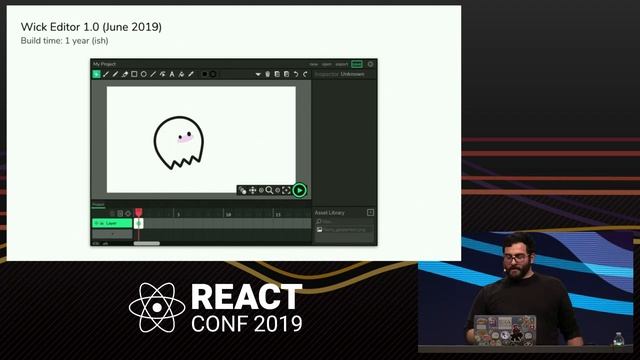Image resolution: width=640 pixels, height=360 pixels.
Task: Click the add layer button below Layer
Action: [112, 234]
